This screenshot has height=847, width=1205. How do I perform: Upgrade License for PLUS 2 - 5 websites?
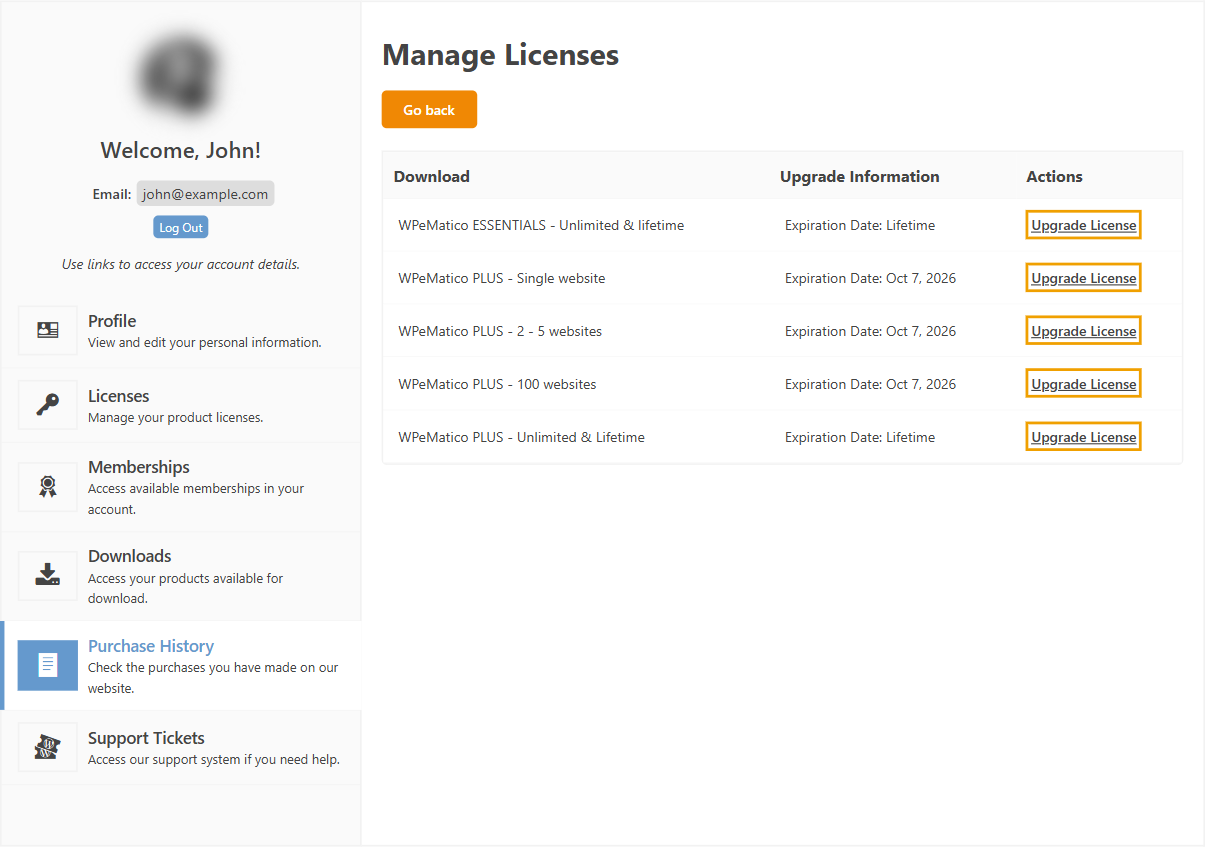pyautogui.click(x=1083, y=331)
